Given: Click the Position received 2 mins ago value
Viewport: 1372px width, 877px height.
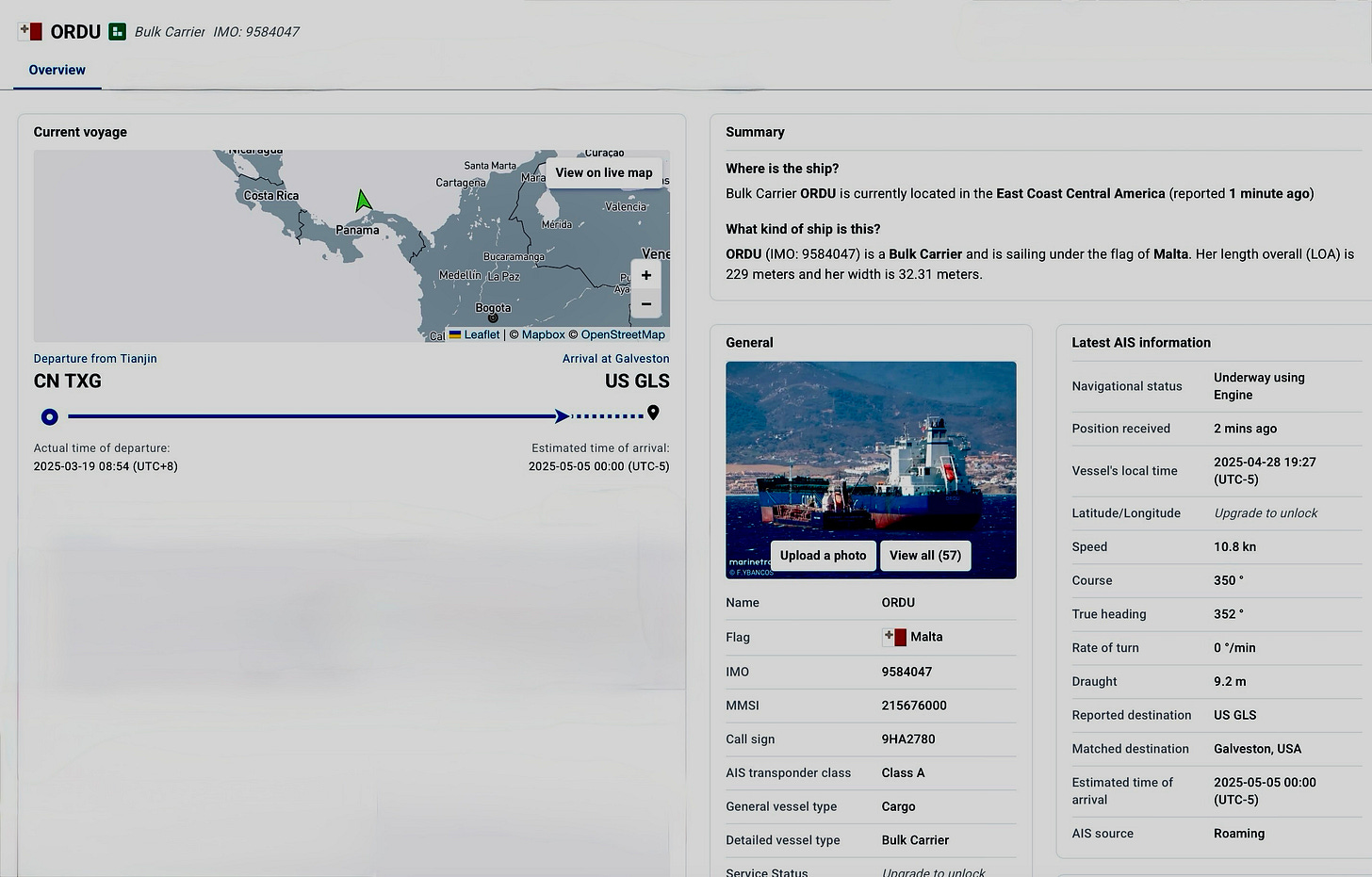Looking at the screenshot, I should [x=1245, y=429].
